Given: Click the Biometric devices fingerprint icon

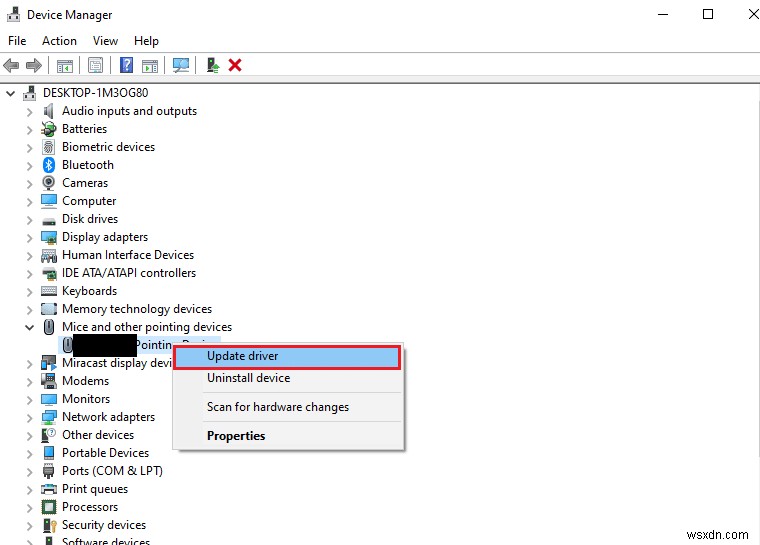Looking at the screenshot, I should (48, 147).
